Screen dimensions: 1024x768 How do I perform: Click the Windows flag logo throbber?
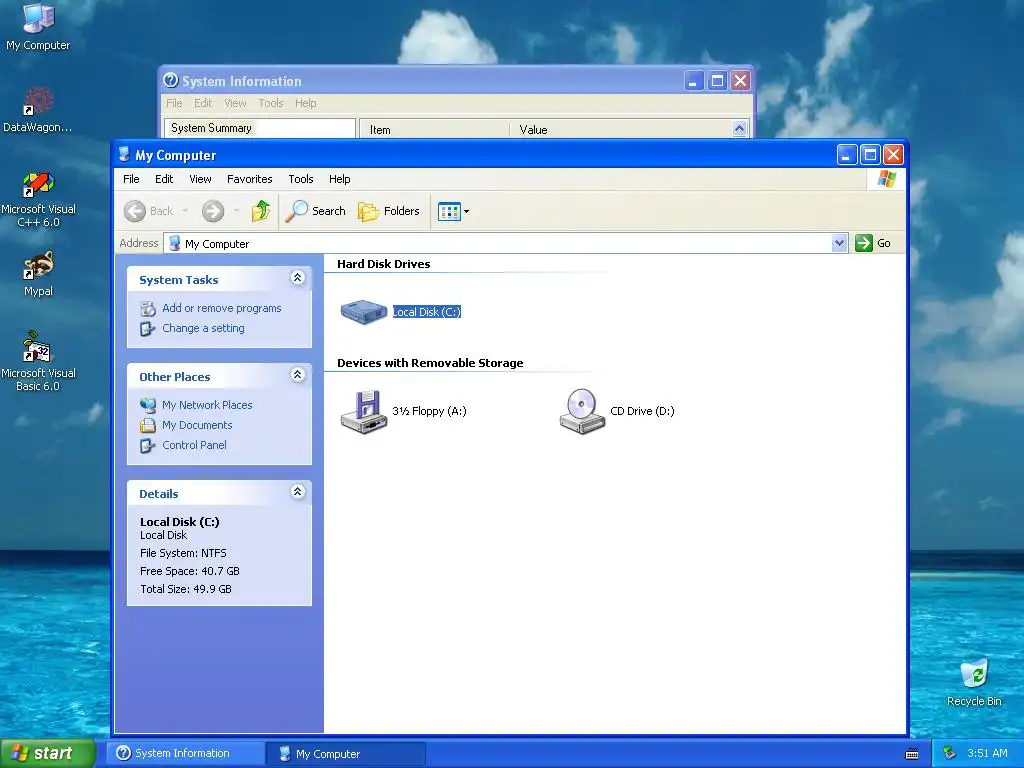click(886, 178)
